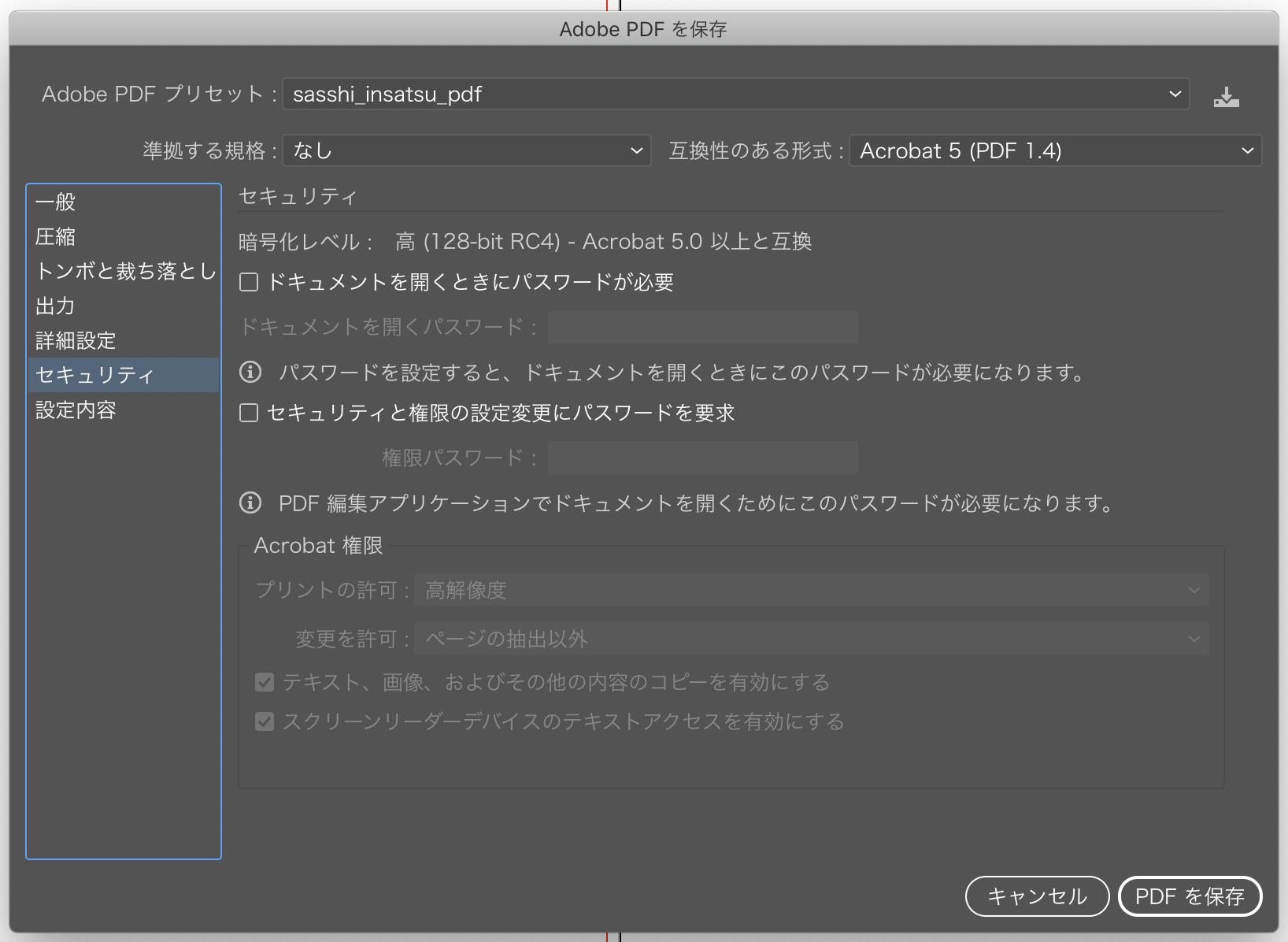The width and height of the screenshot is (1288, 942).
Task: Open the 準拠する規格 dropdown
Action: 467,150
